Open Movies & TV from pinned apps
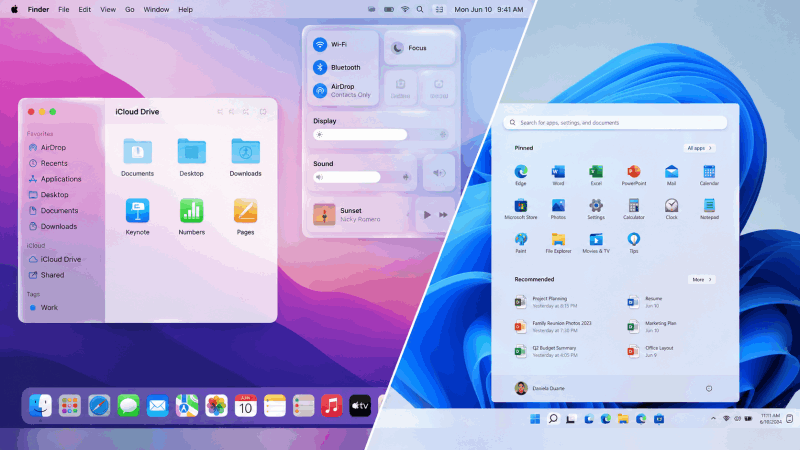Image resolution: width=800 pixels, height=451 pixels. (596, 243)
